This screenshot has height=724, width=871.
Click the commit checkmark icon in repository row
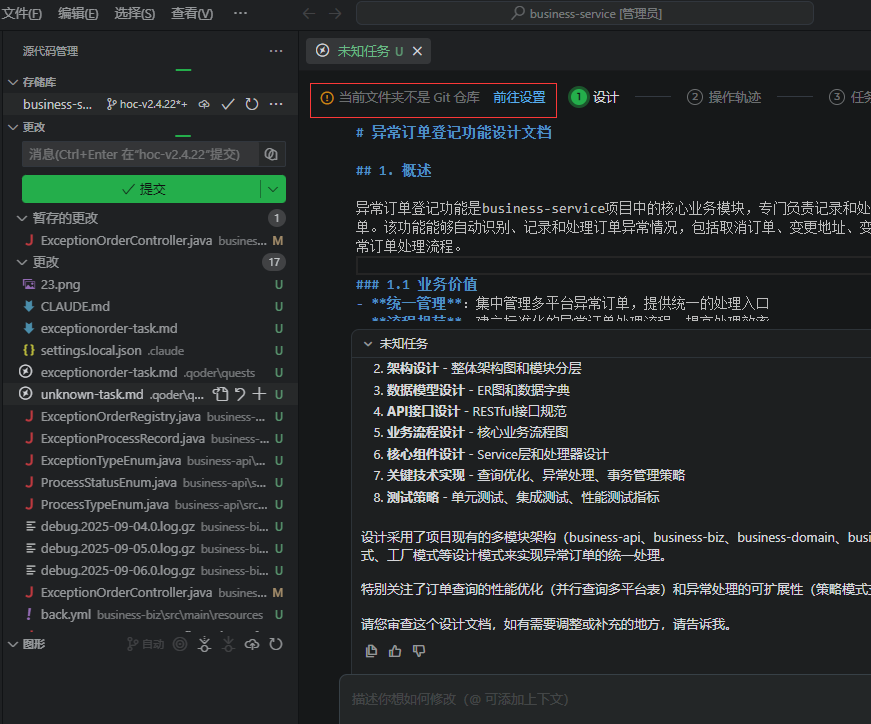click(228, 104)
